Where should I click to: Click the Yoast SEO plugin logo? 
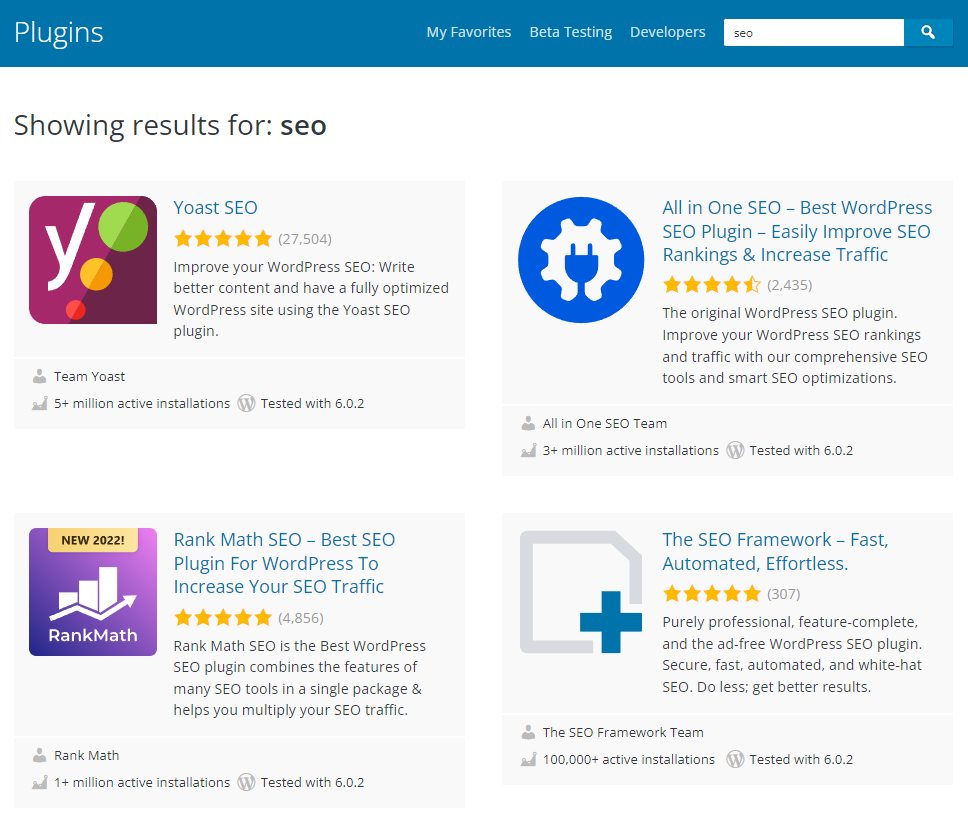coord(93,260)
